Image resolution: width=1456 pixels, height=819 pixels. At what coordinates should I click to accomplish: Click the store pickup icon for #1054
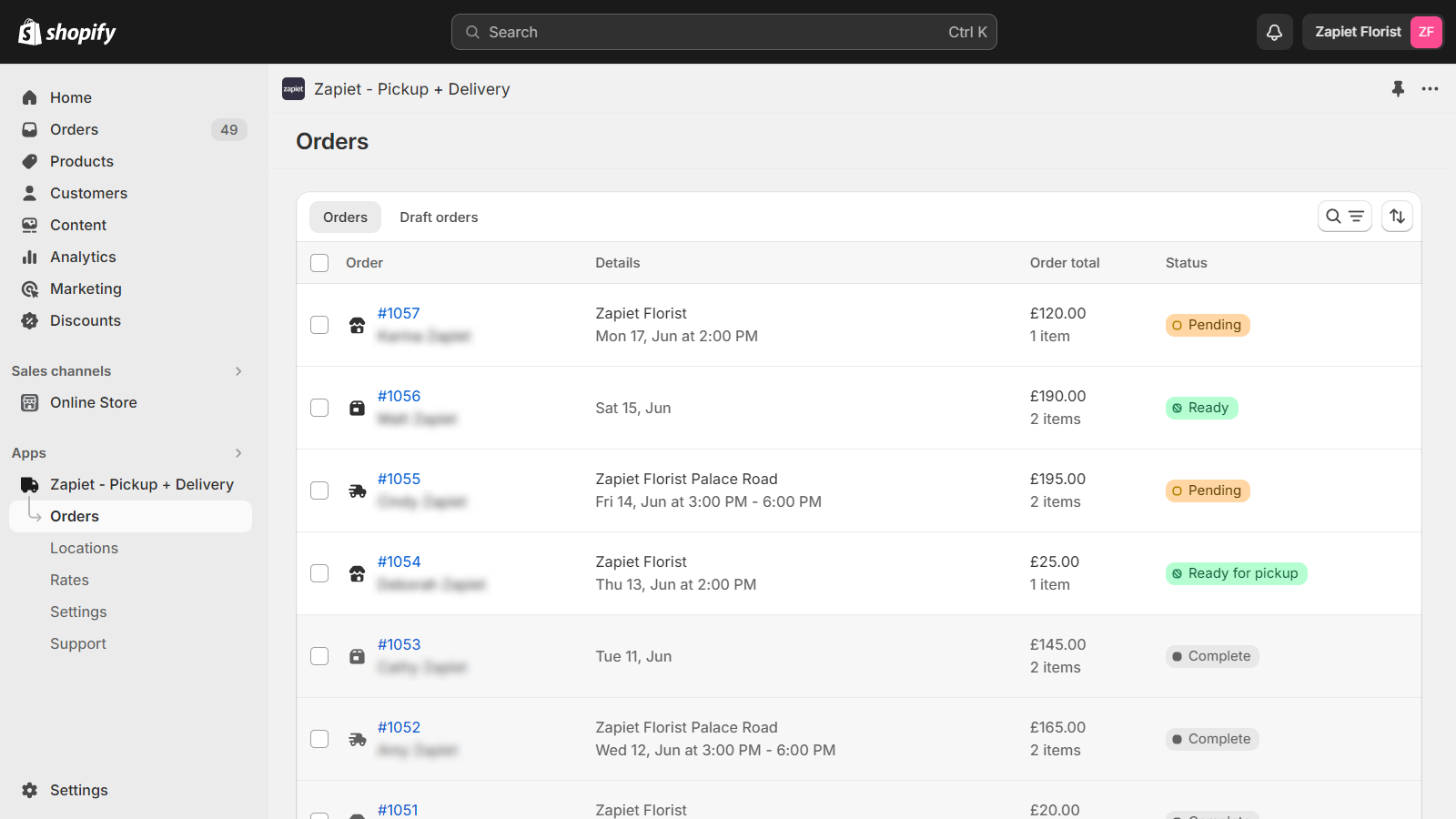[357, 573]
